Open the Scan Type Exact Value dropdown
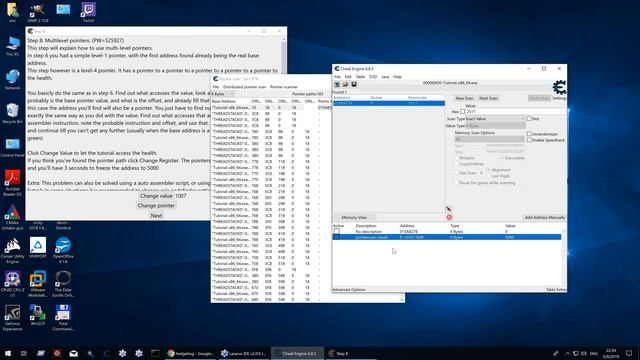 coord(495,118)
